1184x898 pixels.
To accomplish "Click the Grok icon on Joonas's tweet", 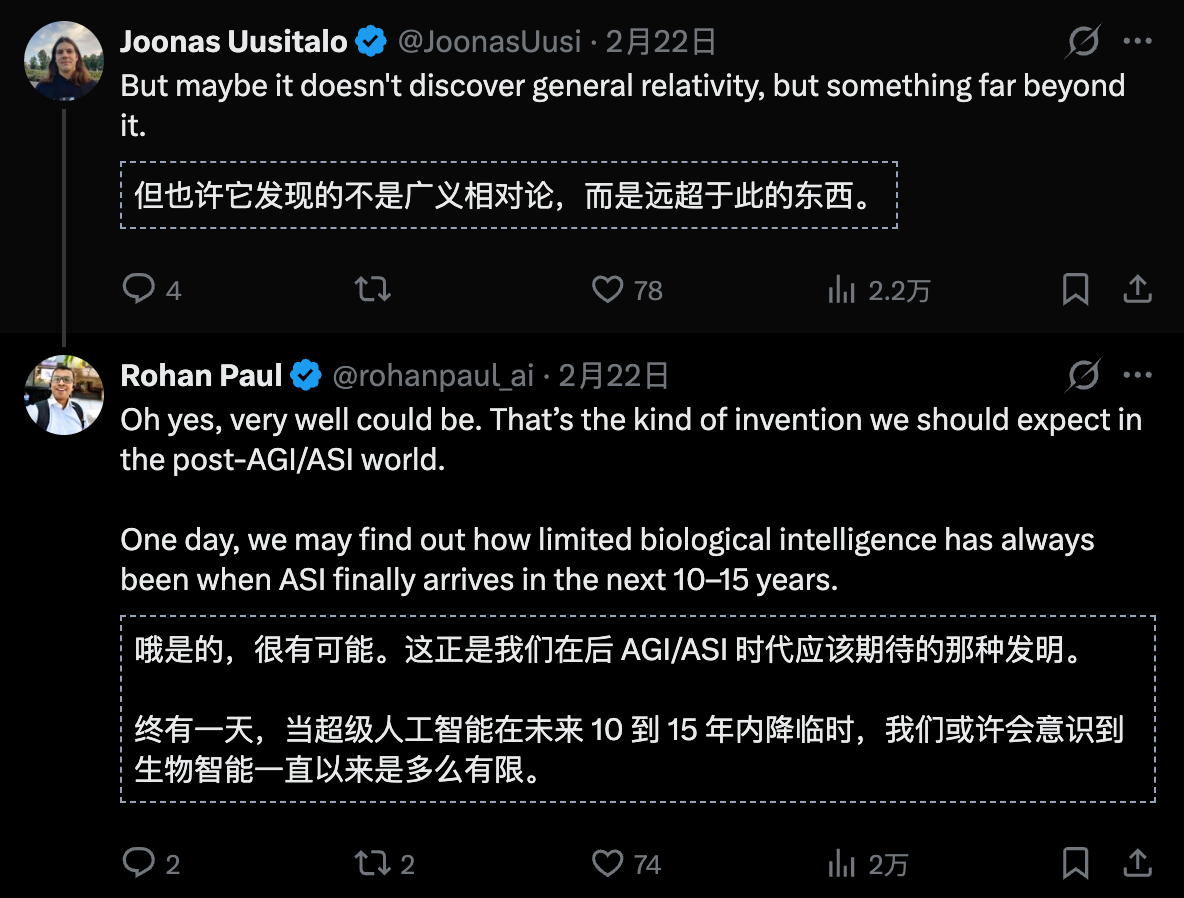I will point(1082,41).
